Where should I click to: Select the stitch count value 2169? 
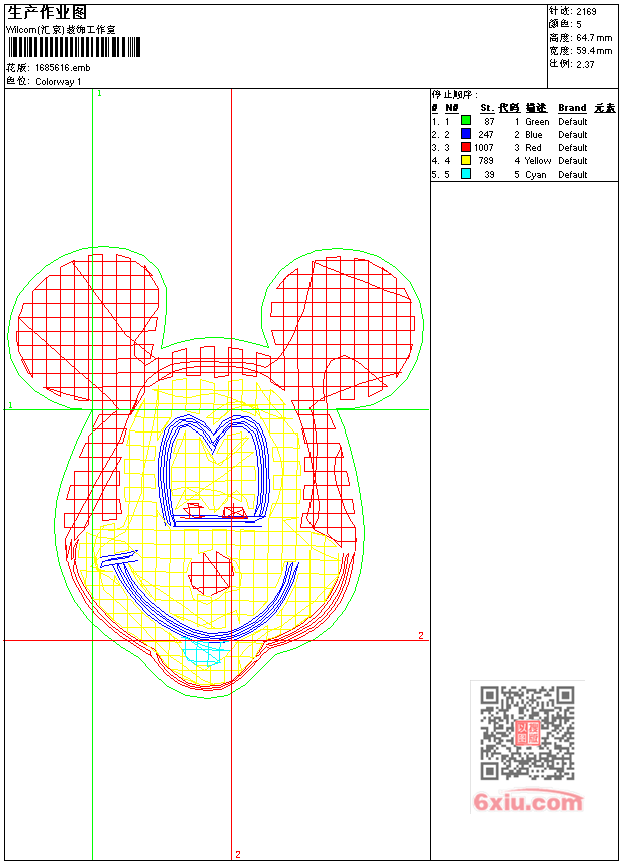[x=586, y=11]
